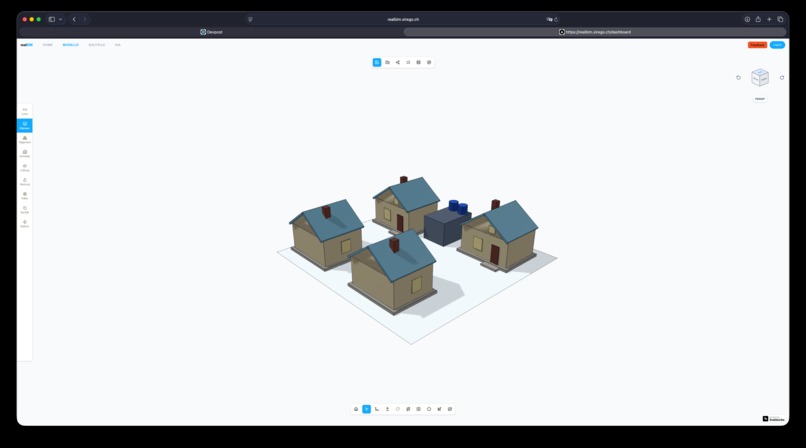806x448 pixels.
Task: Select the highlighted Ebenen sidebar item
Action: point(25,125)
